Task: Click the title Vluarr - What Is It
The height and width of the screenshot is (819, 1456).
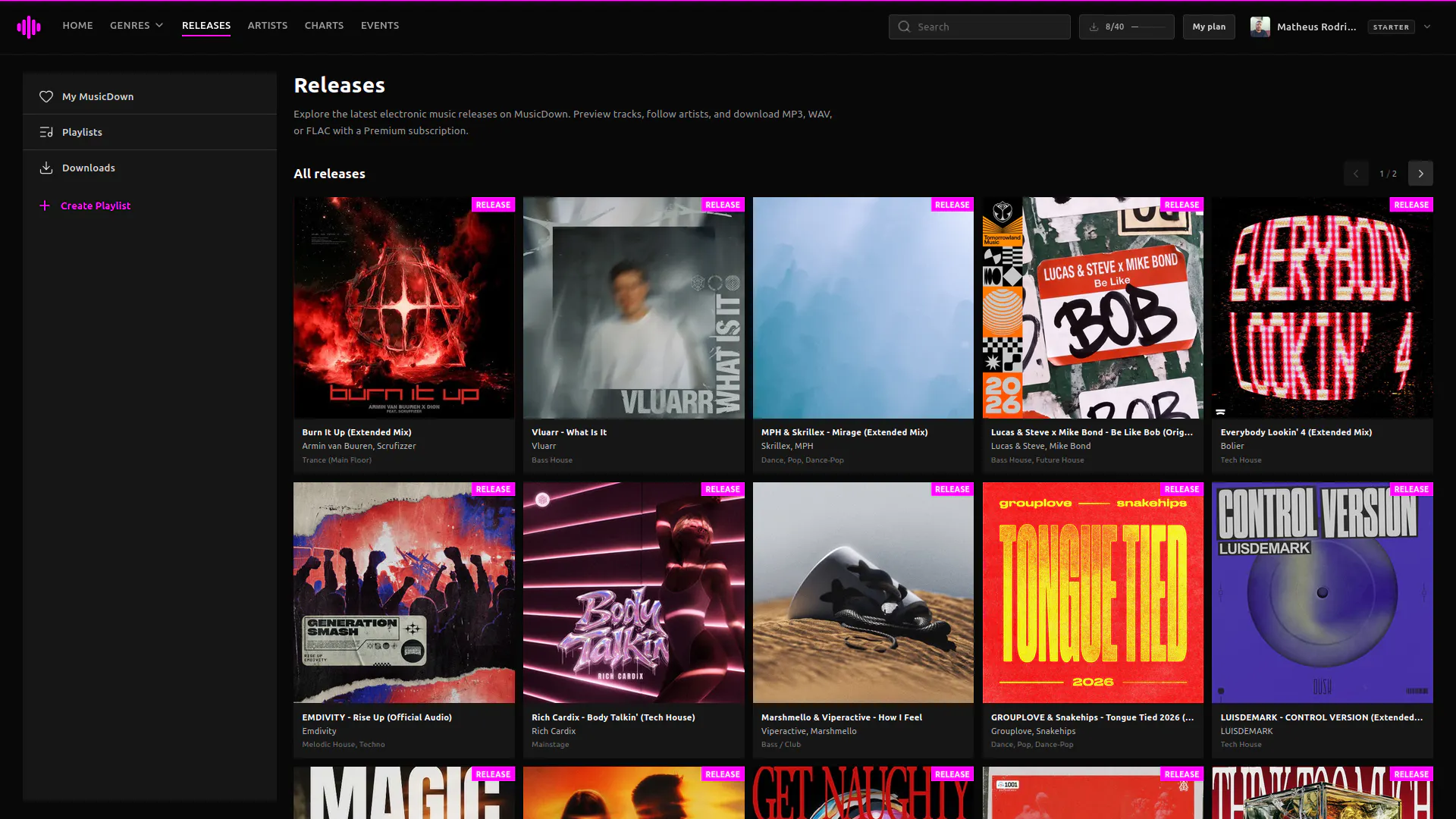Action: coord(569,432)
